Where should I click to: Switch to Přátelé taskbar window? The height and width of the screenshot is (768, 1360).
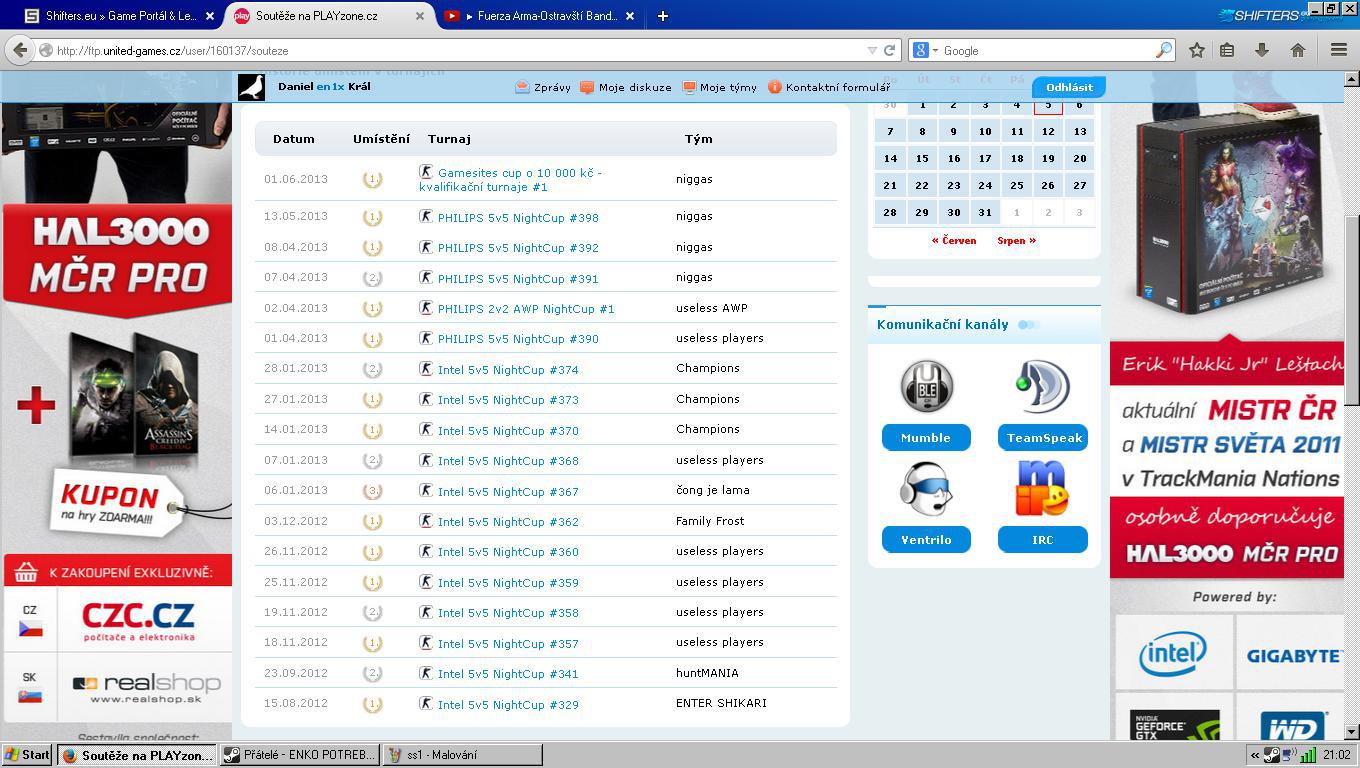click(300, 755)
